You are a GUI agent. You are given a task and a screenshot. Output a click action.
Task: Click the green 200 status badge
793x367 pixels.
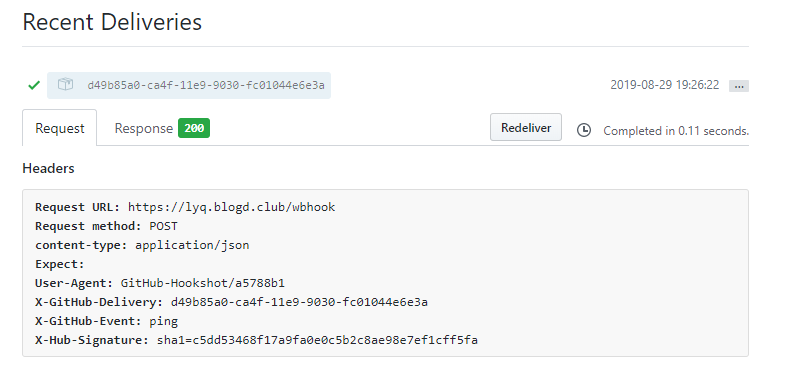[194, 128]
